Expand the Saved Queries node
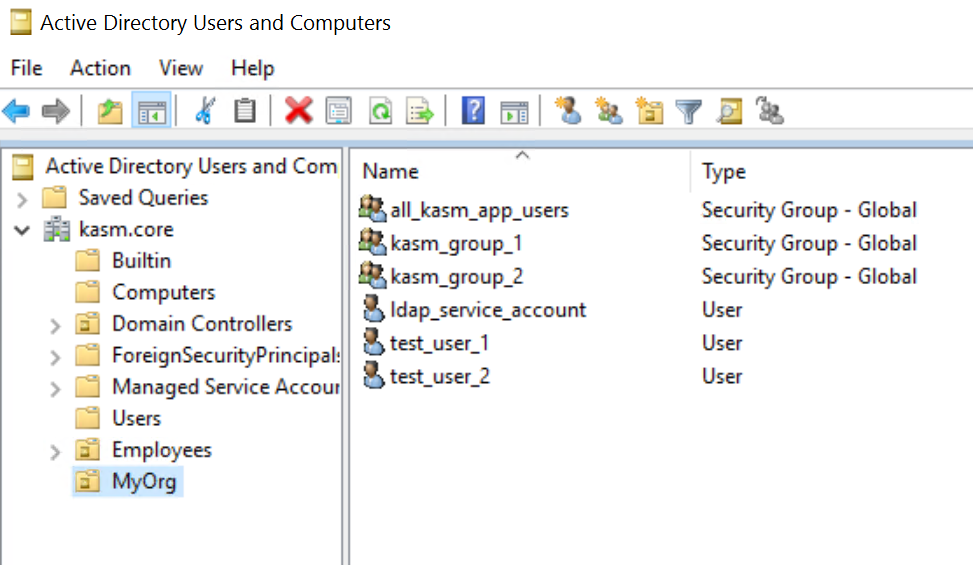 click(x=23, y=198)
